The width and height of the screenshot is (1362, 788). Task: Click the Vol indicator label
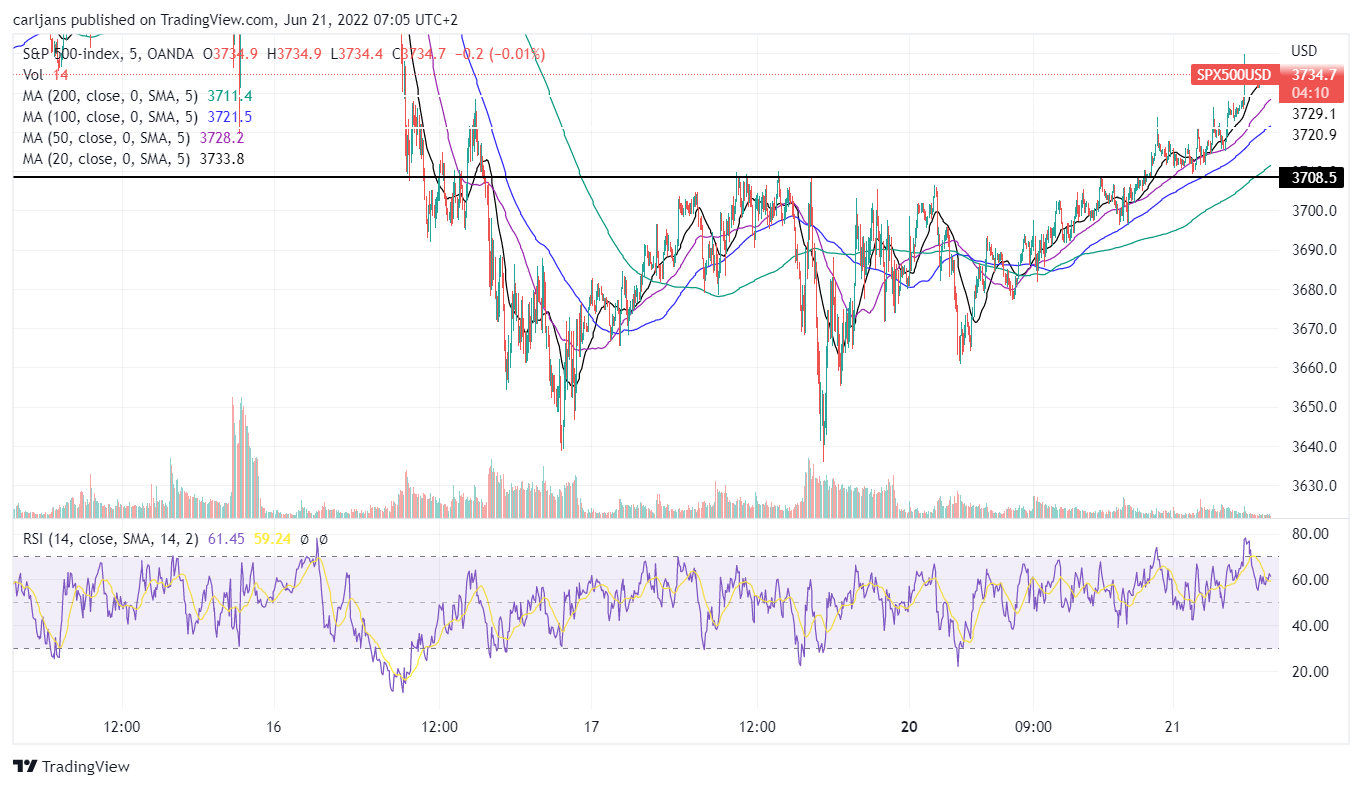34,75
